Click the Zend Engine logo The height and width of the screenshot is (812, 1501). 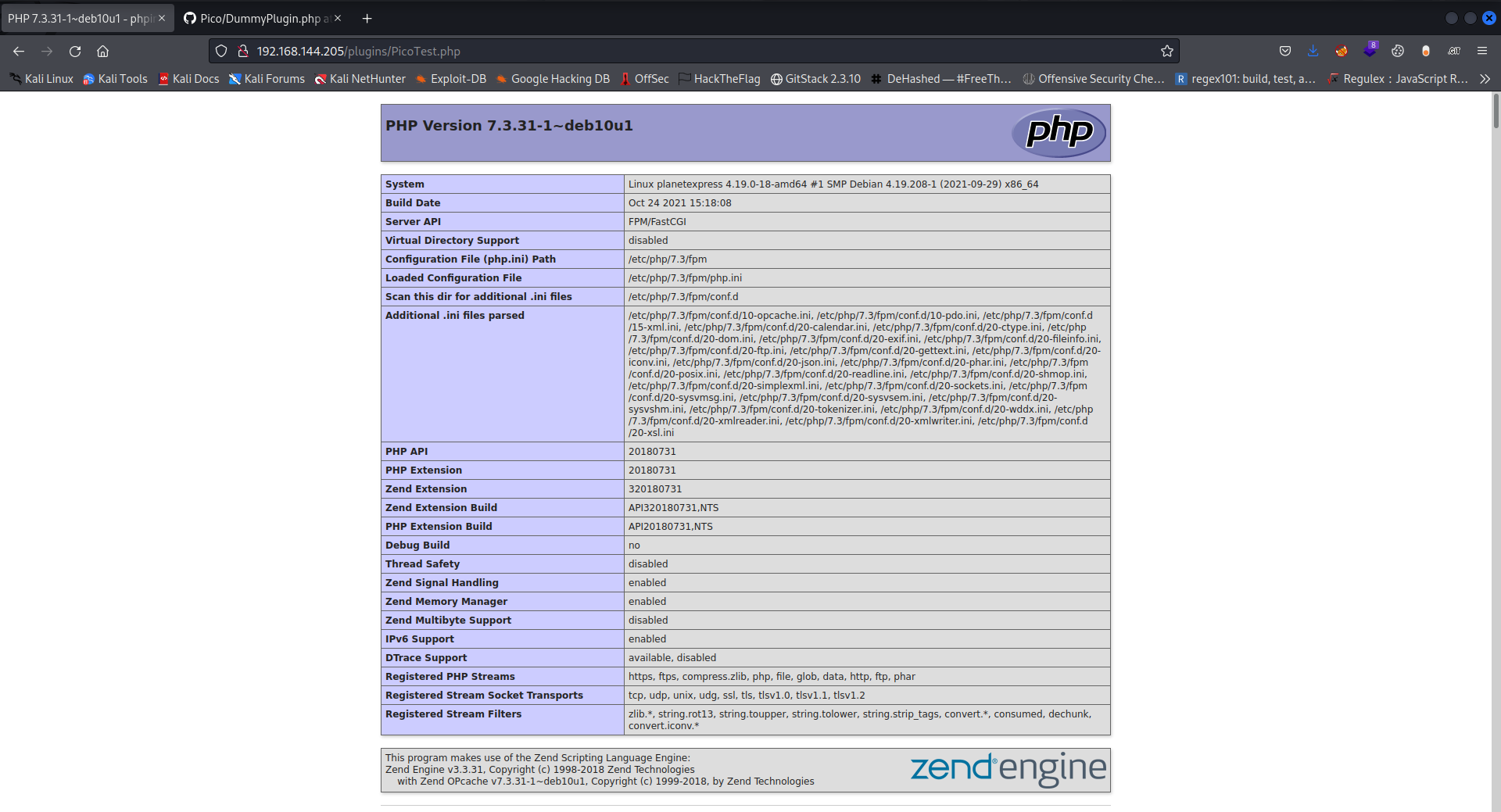tap(1008, 769)
